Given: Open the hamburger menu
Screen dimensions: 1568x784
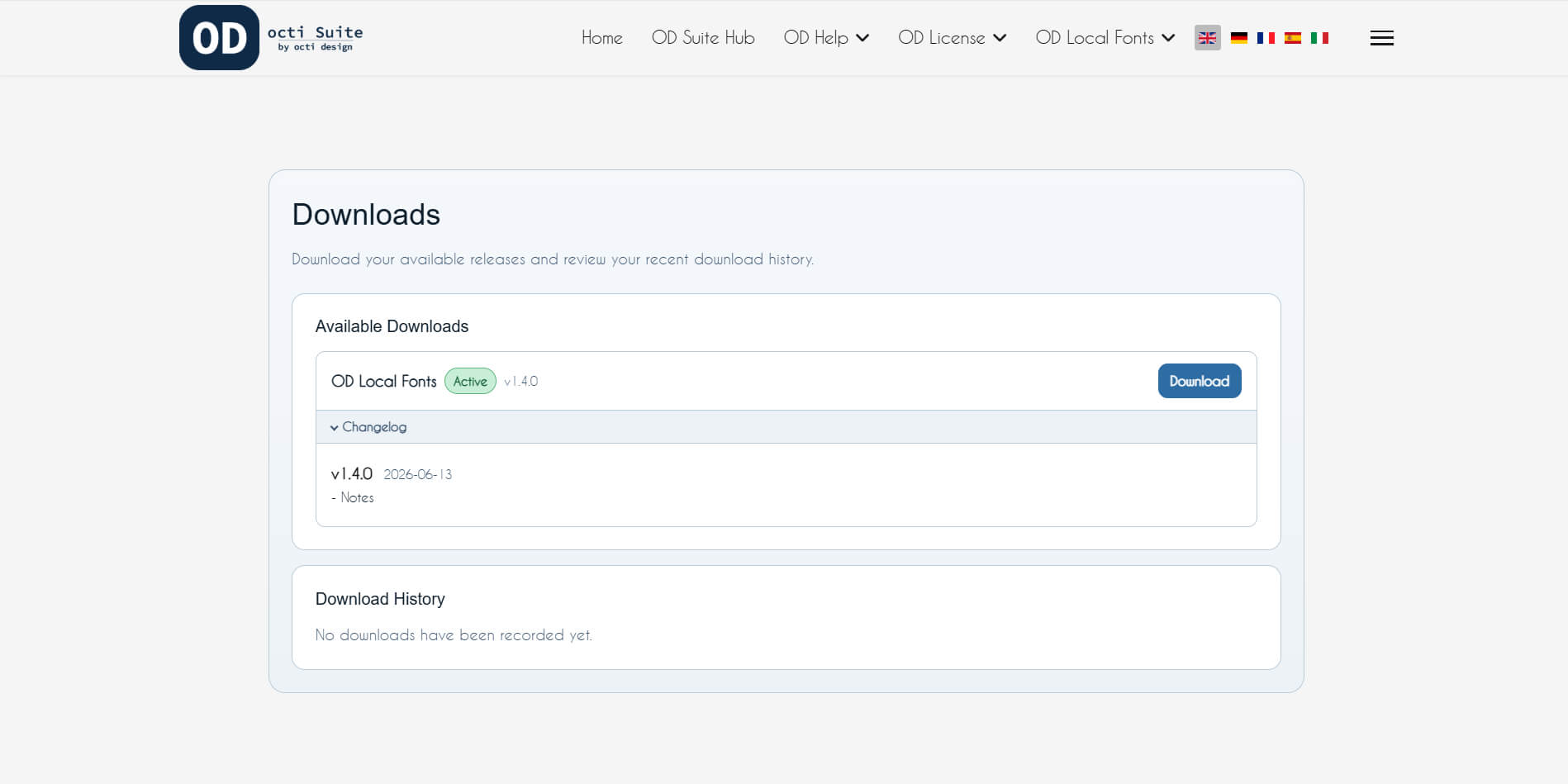Looking at the screenshot, I should (1381, 38).
